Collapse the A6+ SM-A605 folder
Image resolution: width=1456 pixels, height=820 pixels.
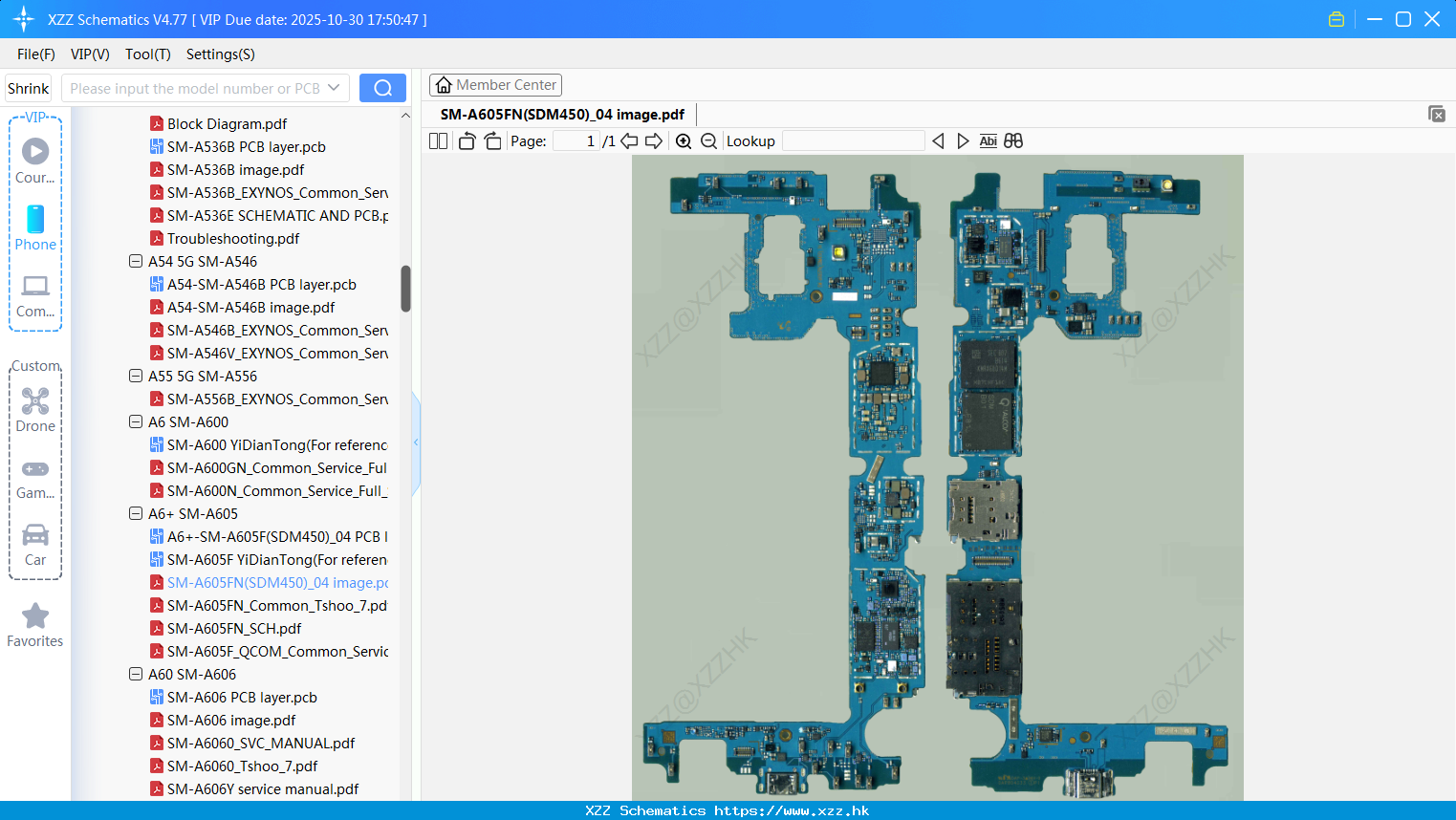point(136,513)
